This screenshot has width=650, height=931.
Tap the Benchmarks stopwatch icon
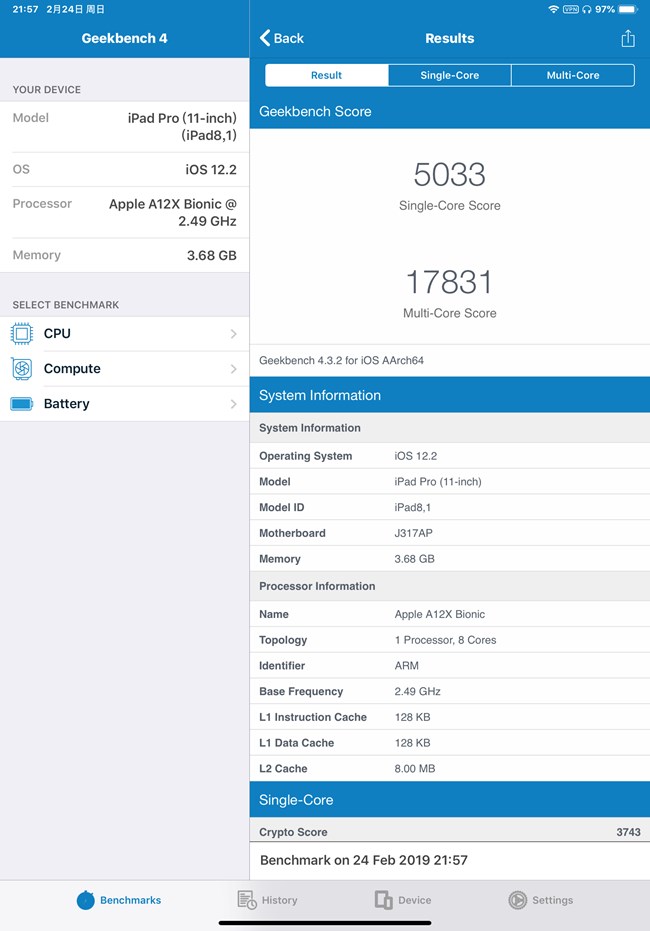point(86,900)
